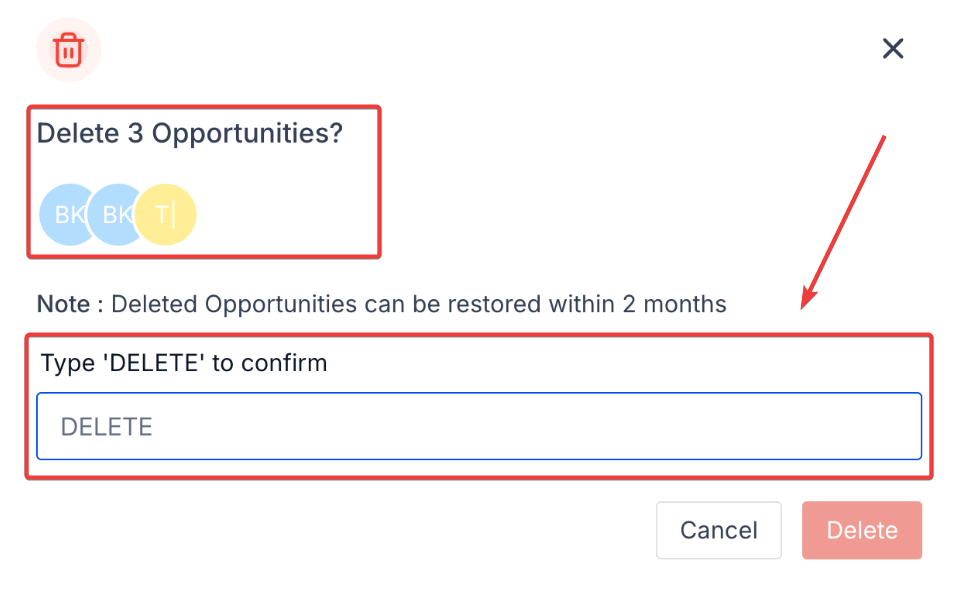Screen dimensions: 959x601
Task: Select the middle BK avatar
Action: coord(113,214)
